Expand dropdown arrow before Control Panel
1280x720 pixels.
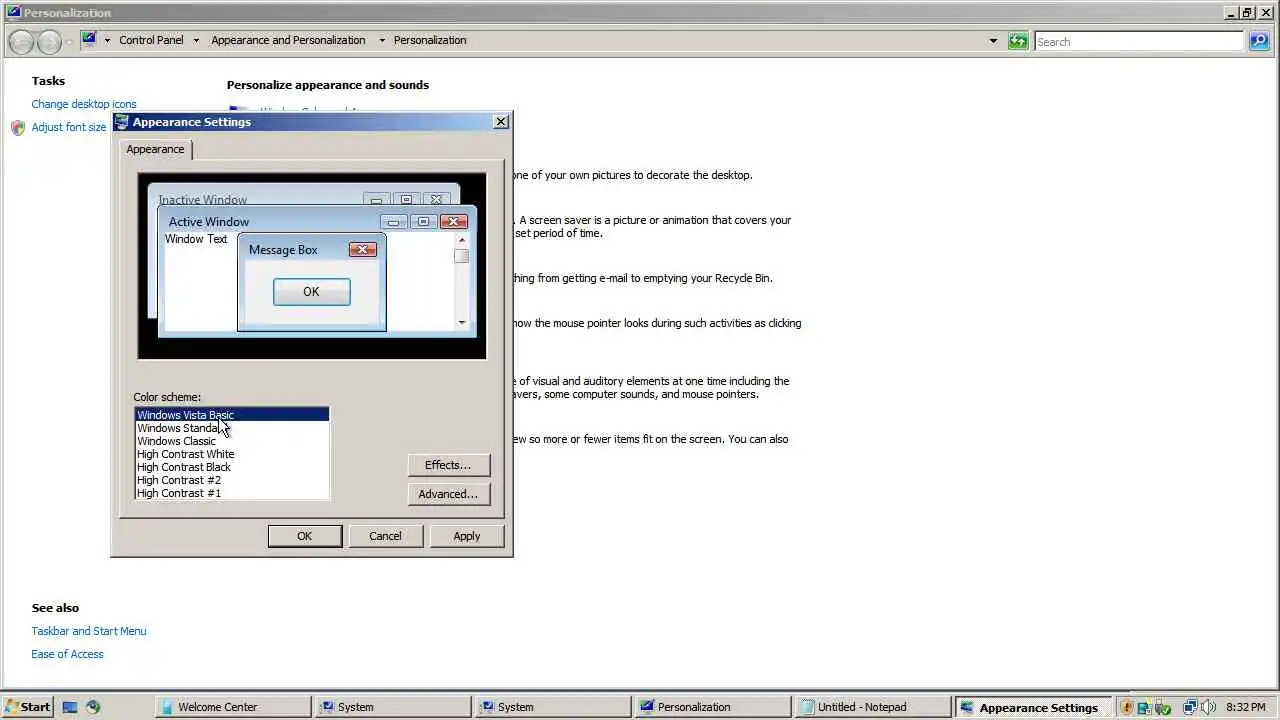pyautogui.click(x=107, y=41)
